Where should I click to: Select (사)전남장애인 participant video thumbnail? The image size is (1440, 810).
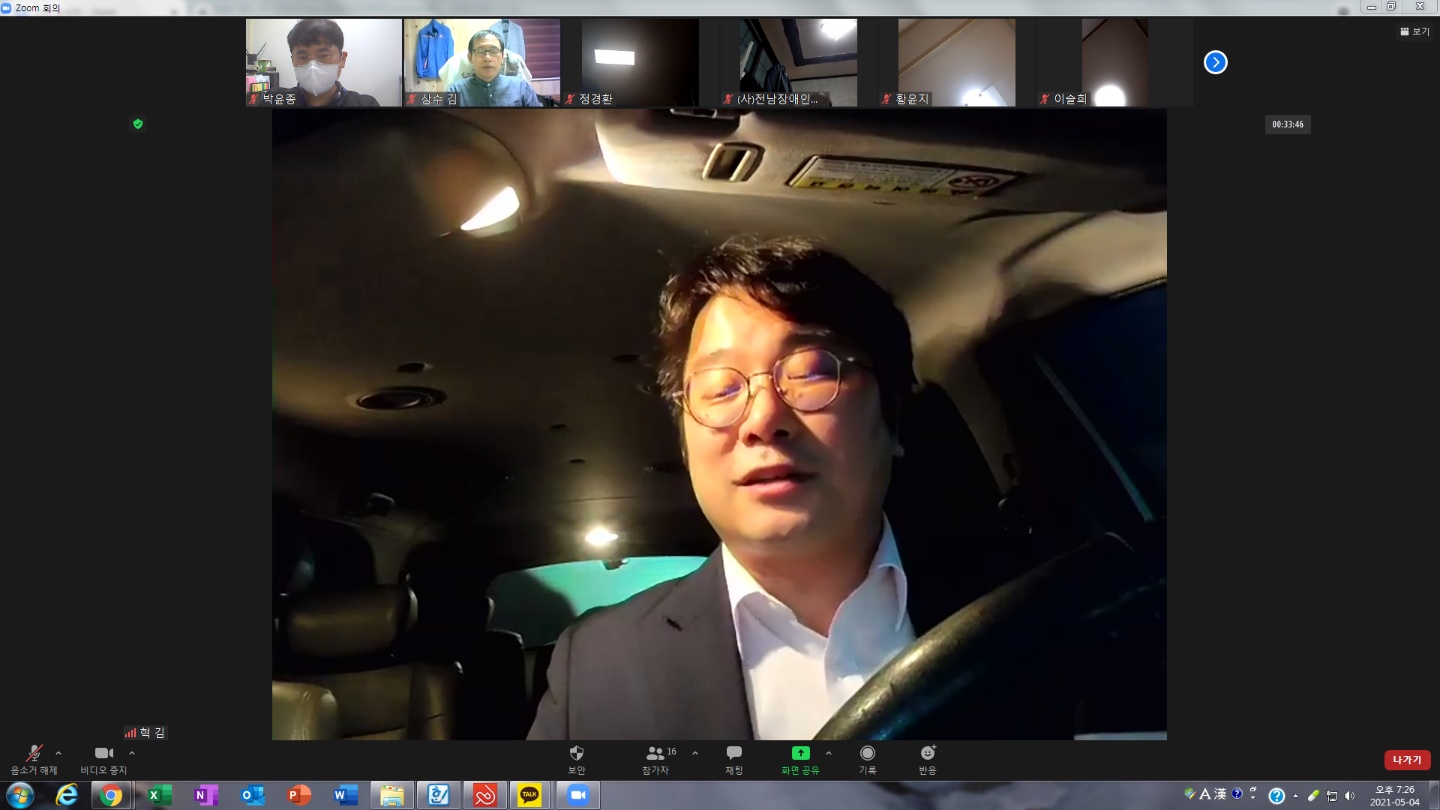798,62
